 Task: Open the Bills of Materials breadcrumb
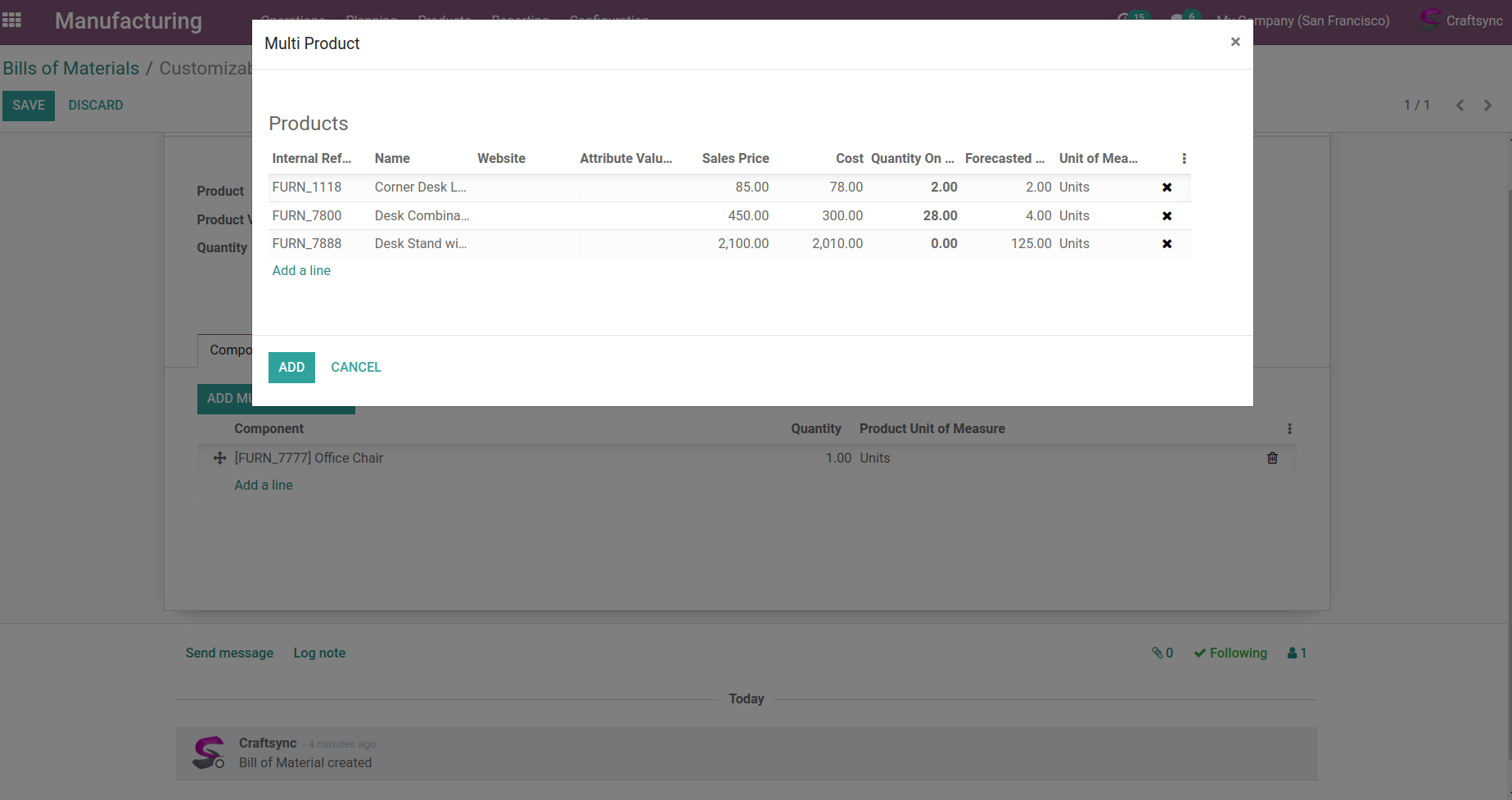point(71,69)
